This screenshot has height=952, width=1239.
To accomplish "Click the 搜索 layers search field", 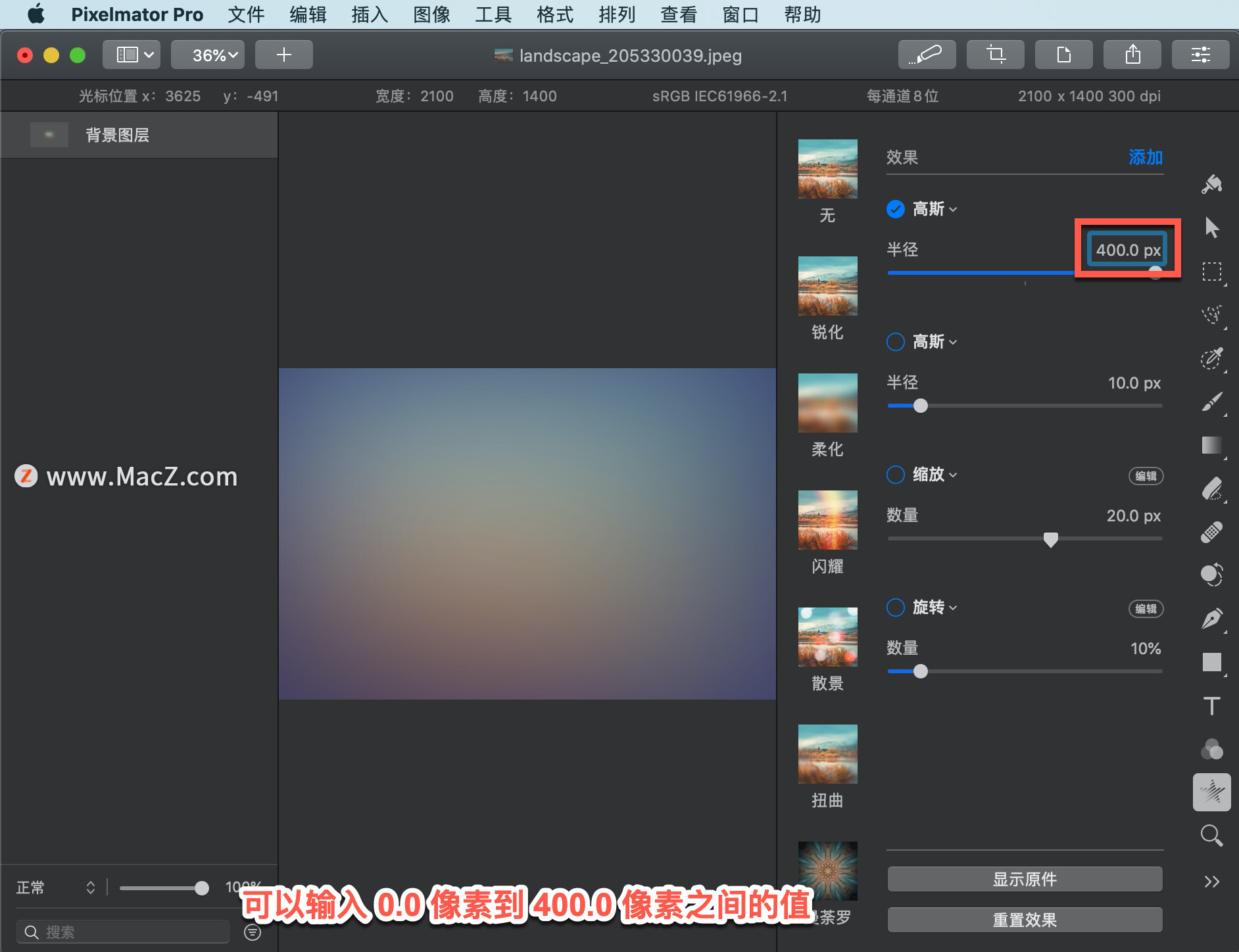I will point(124,932).
